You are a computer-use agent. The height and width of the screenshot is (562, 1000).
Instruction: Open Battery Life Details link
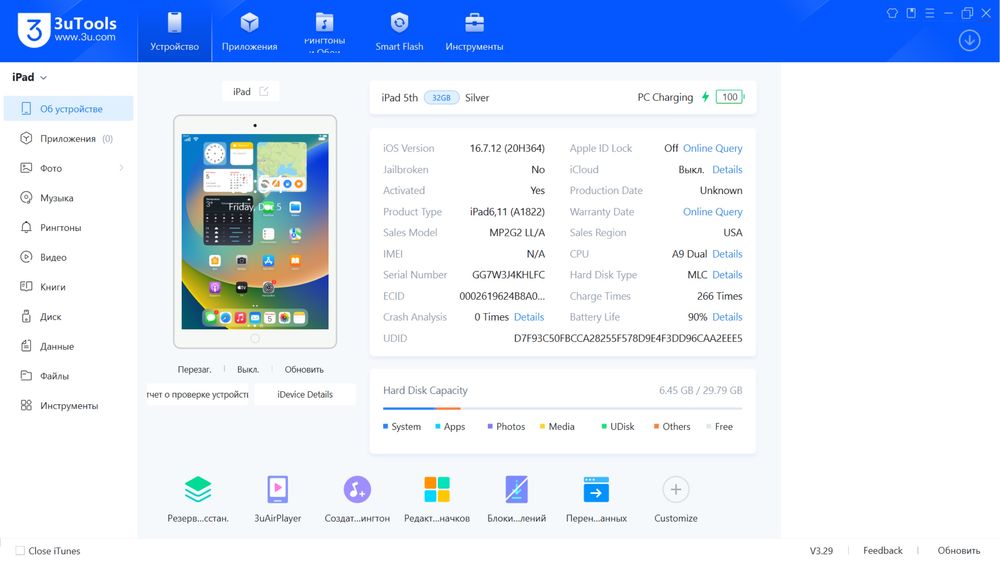pos(727,317)
